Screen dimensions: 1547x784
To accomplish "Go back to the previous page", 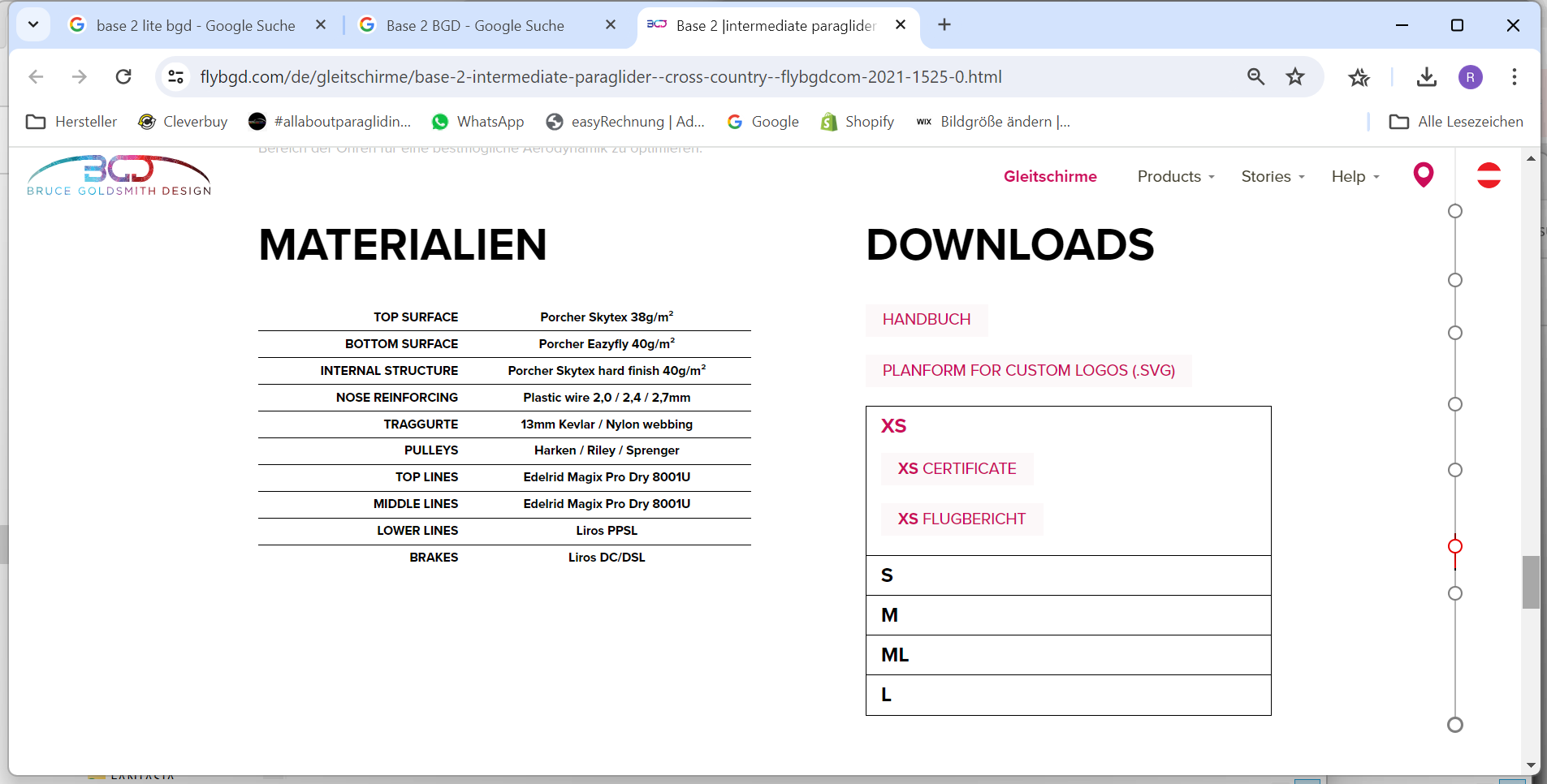I will [36, 77].
